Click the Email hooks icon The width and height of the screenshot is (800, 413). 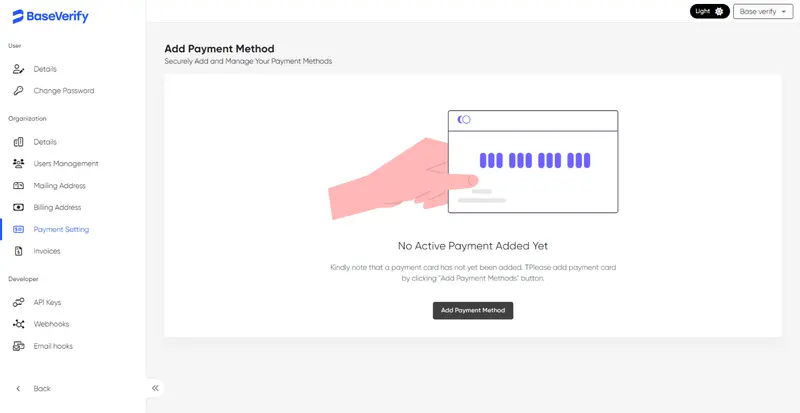coord(18,346)
